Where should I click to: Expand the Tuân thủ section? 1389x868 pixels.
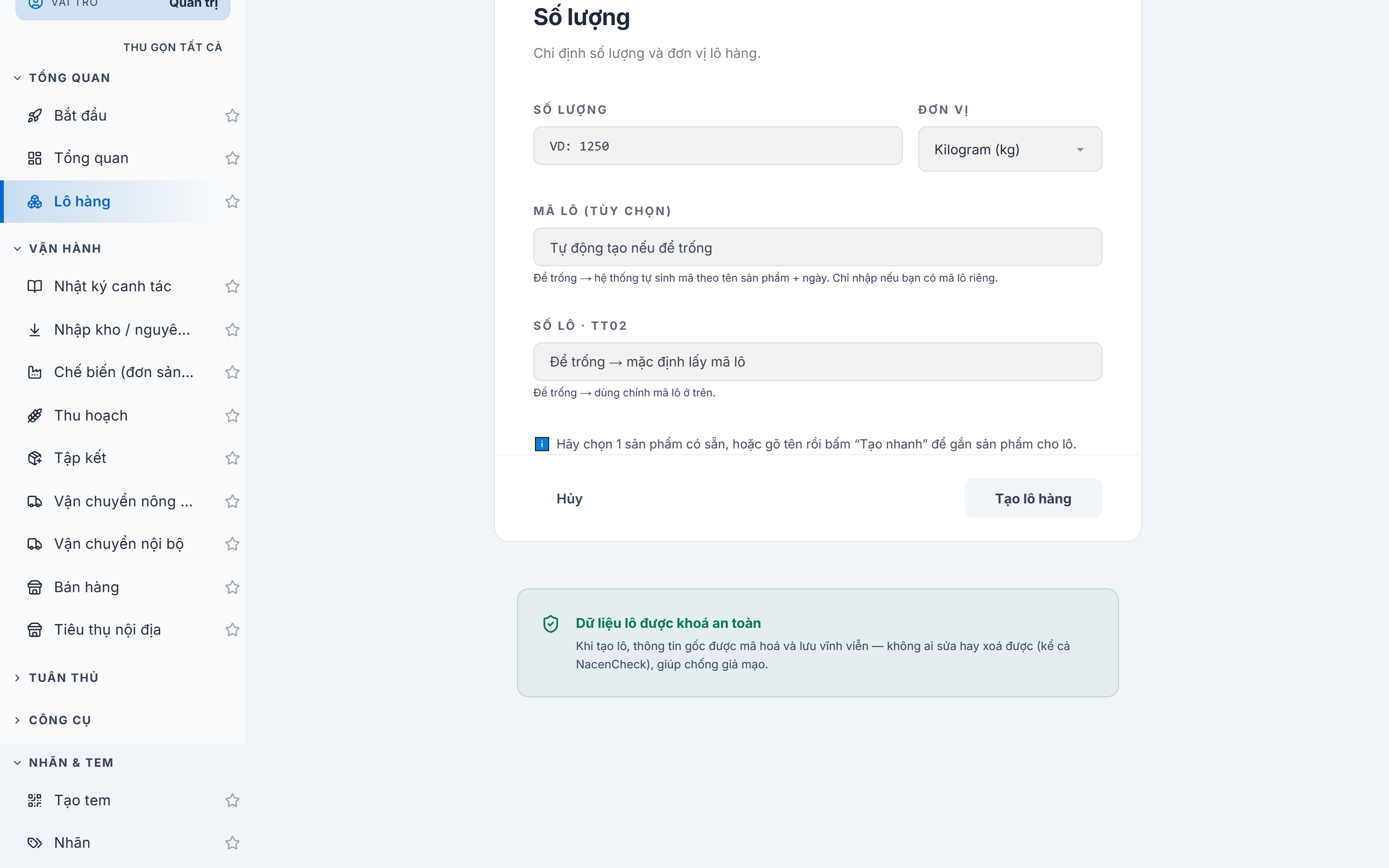(56, 678)
